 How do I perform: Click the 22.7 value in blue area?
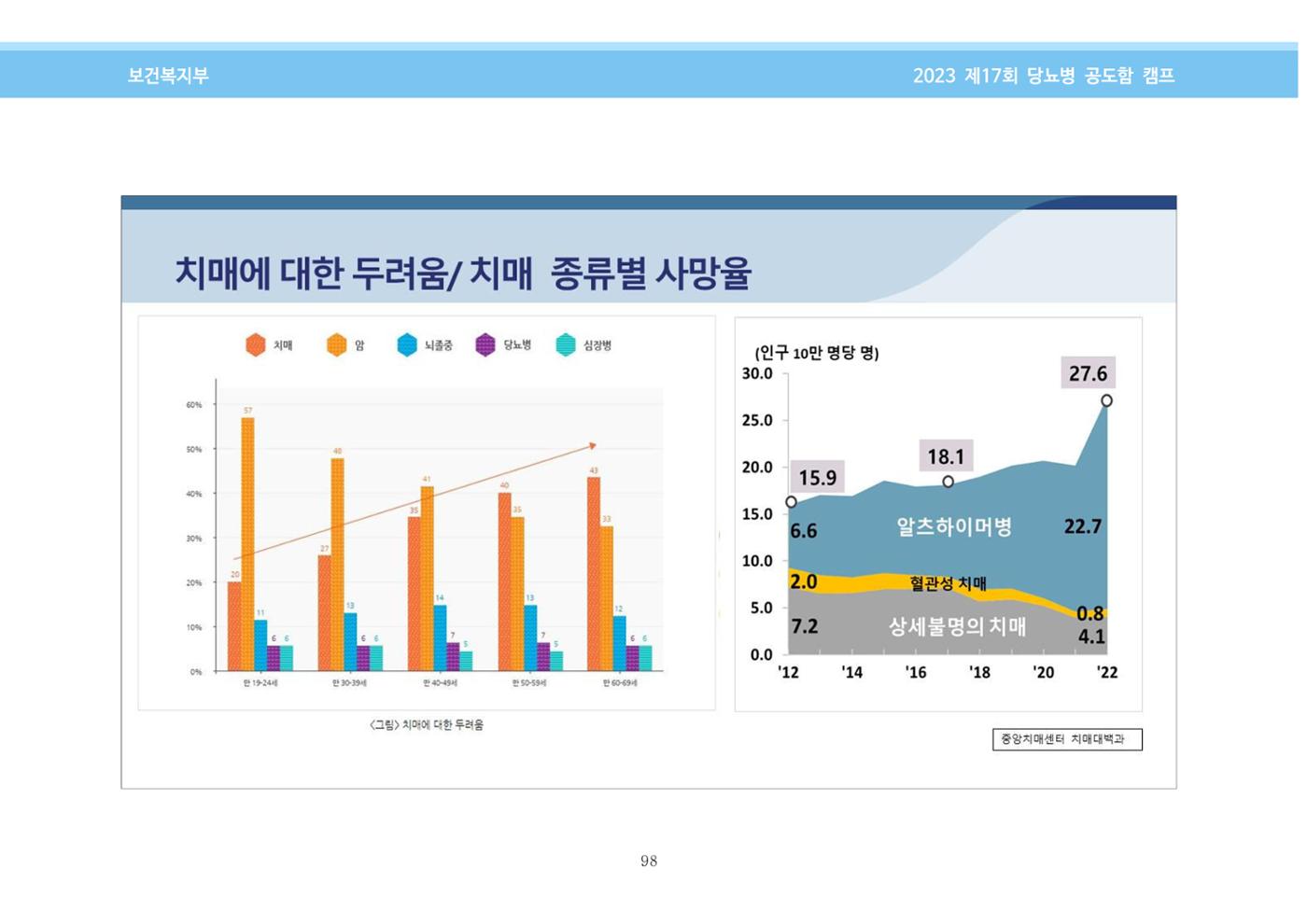tap(1083, 526)
